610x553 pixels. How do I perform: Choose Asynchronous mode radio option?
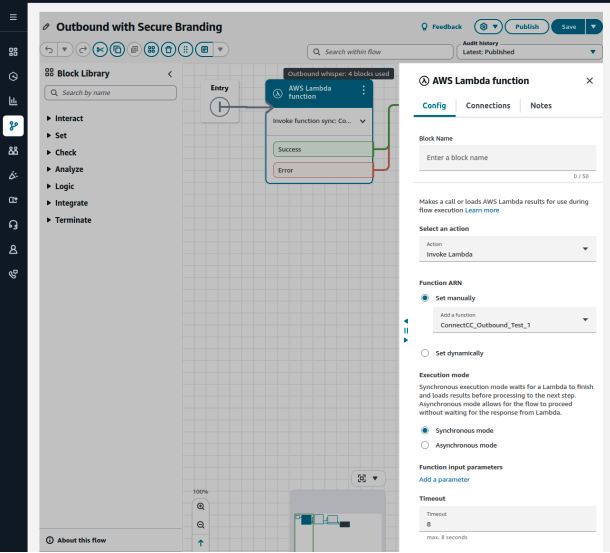click(x=425, y=446)
